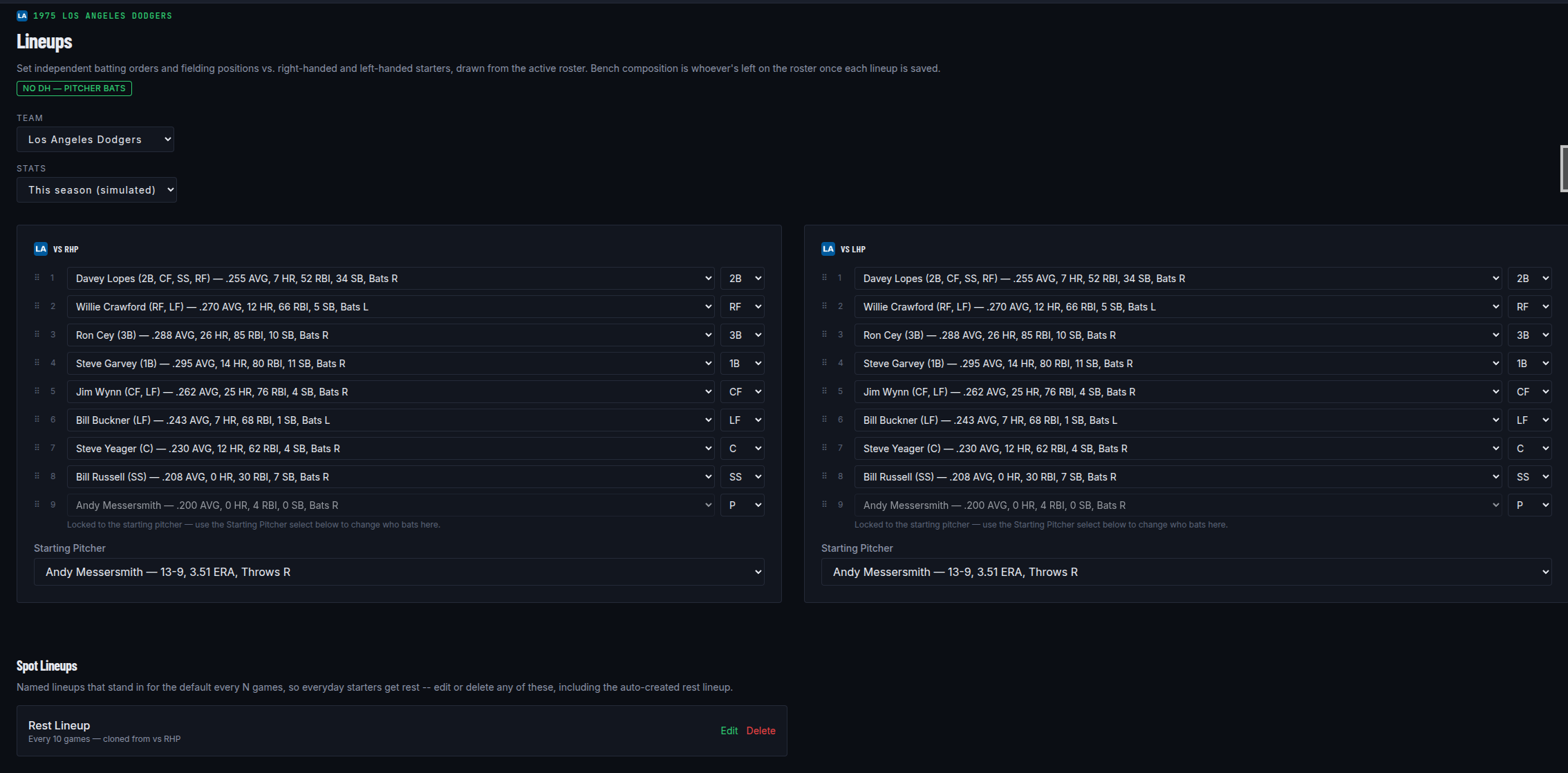Click the LA logo beside 1975 Los Angeles Dodgers
This screenshot has height=773, width=1568.
tap(22, 16)
